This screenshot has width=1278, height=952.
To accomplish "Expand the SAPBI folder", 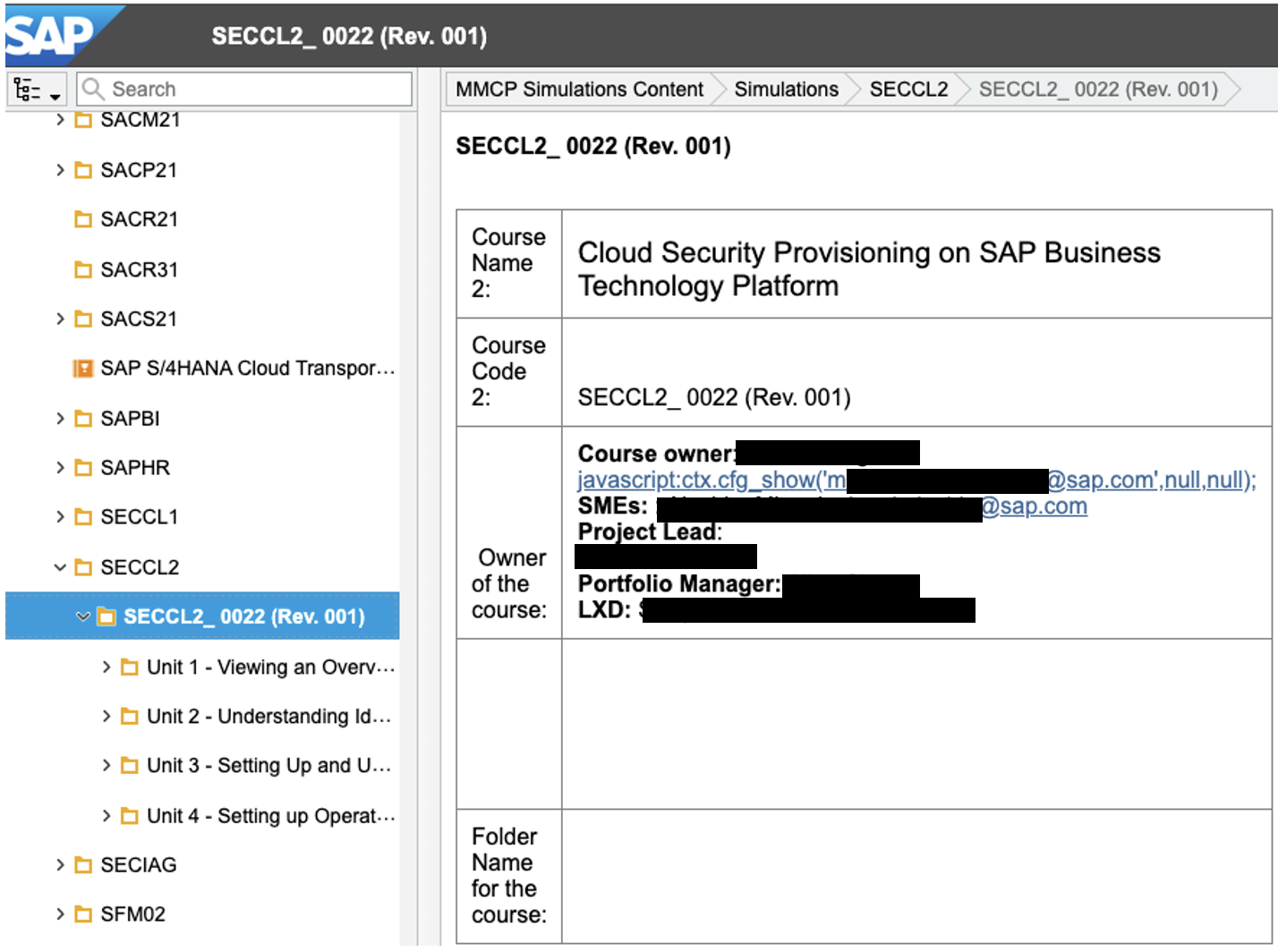I will [60, 418].
